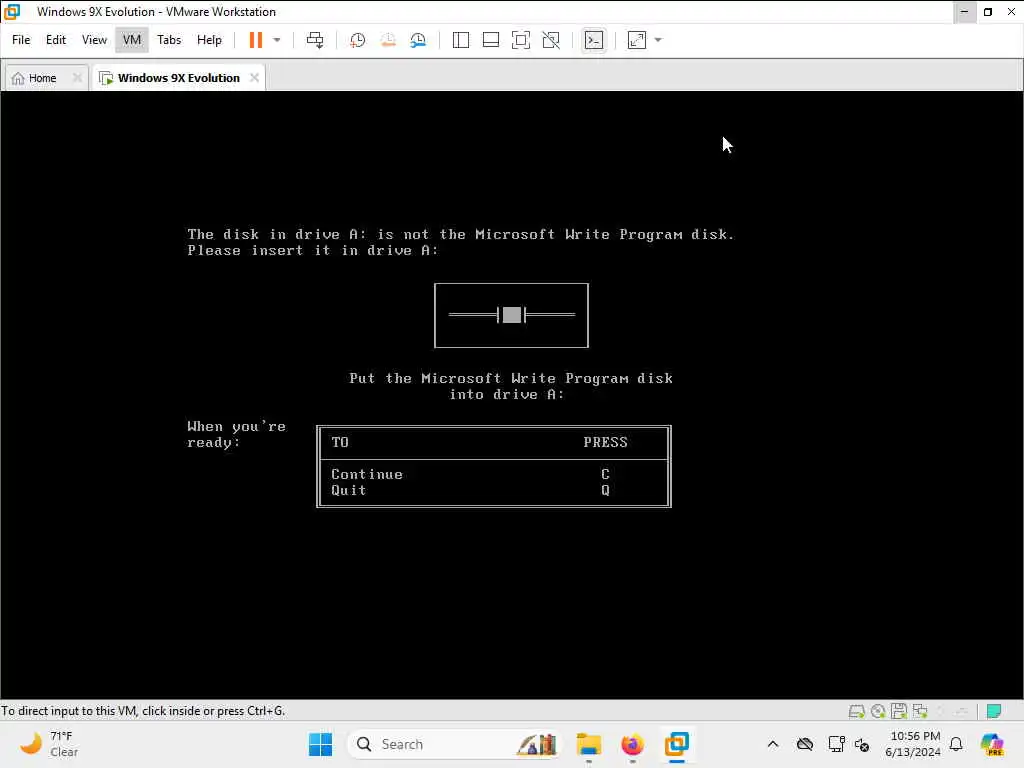Click the taskbar Search box
The width and height of the screenshot is (1024, 768).
[453, 744]
